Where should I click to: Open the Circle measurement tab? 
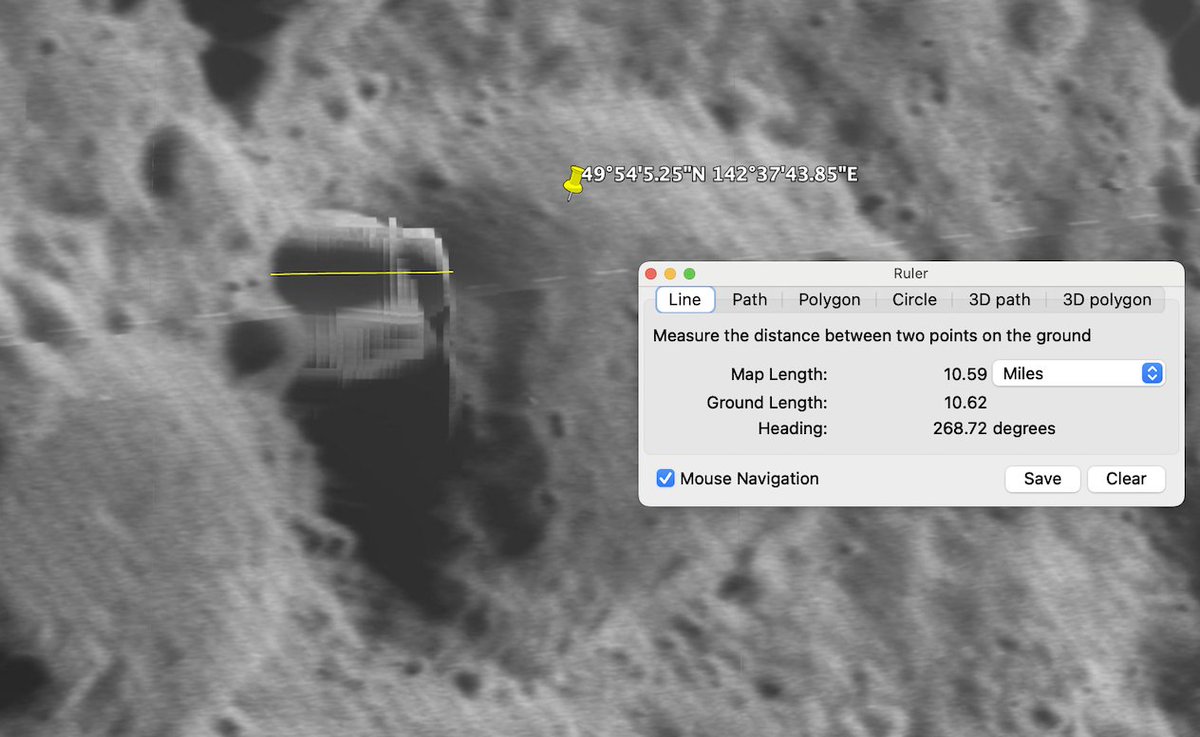point(913,299)
